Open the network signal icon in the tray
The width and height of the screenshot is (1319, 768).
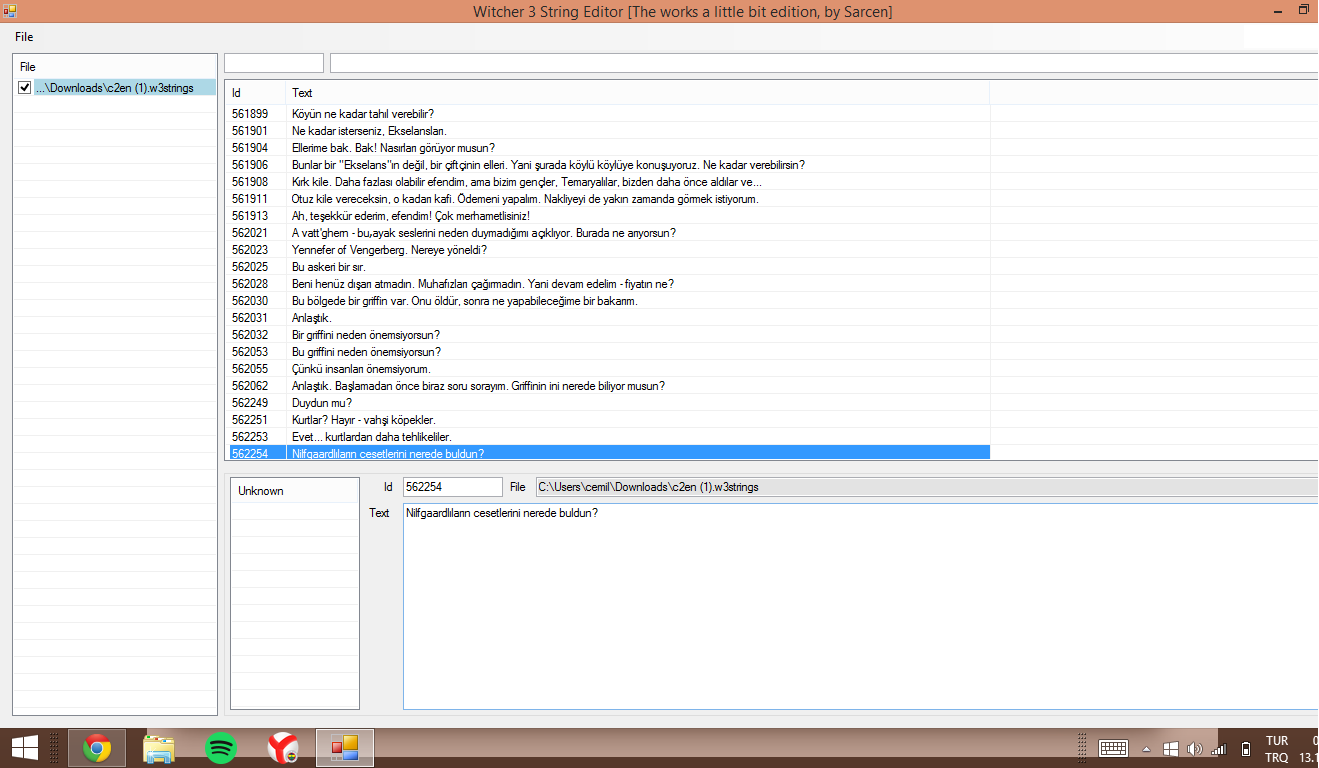click(x=1218, y=748)
